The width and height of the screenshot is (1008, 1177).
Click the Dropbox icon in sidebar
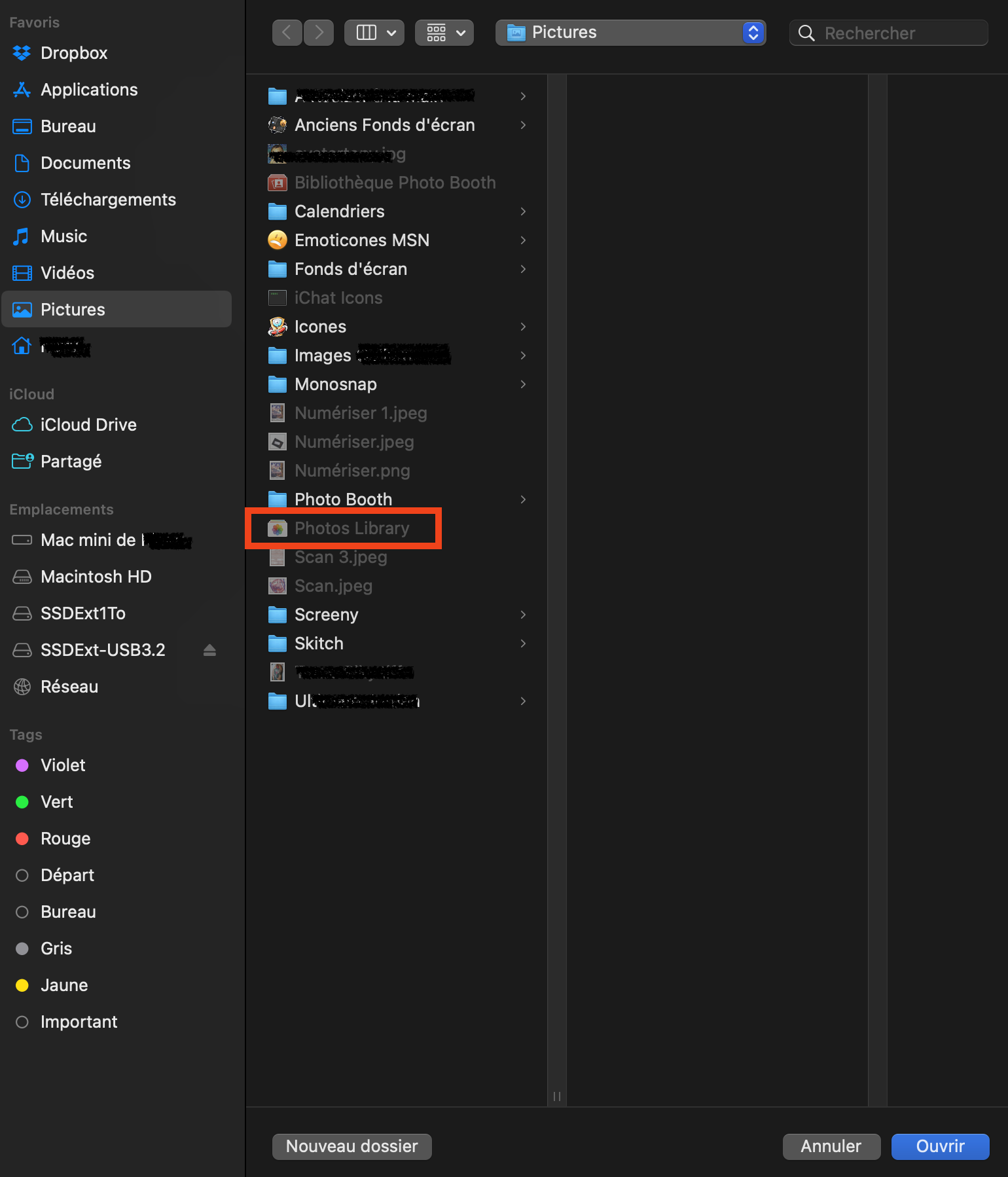[x=22, y=53]
